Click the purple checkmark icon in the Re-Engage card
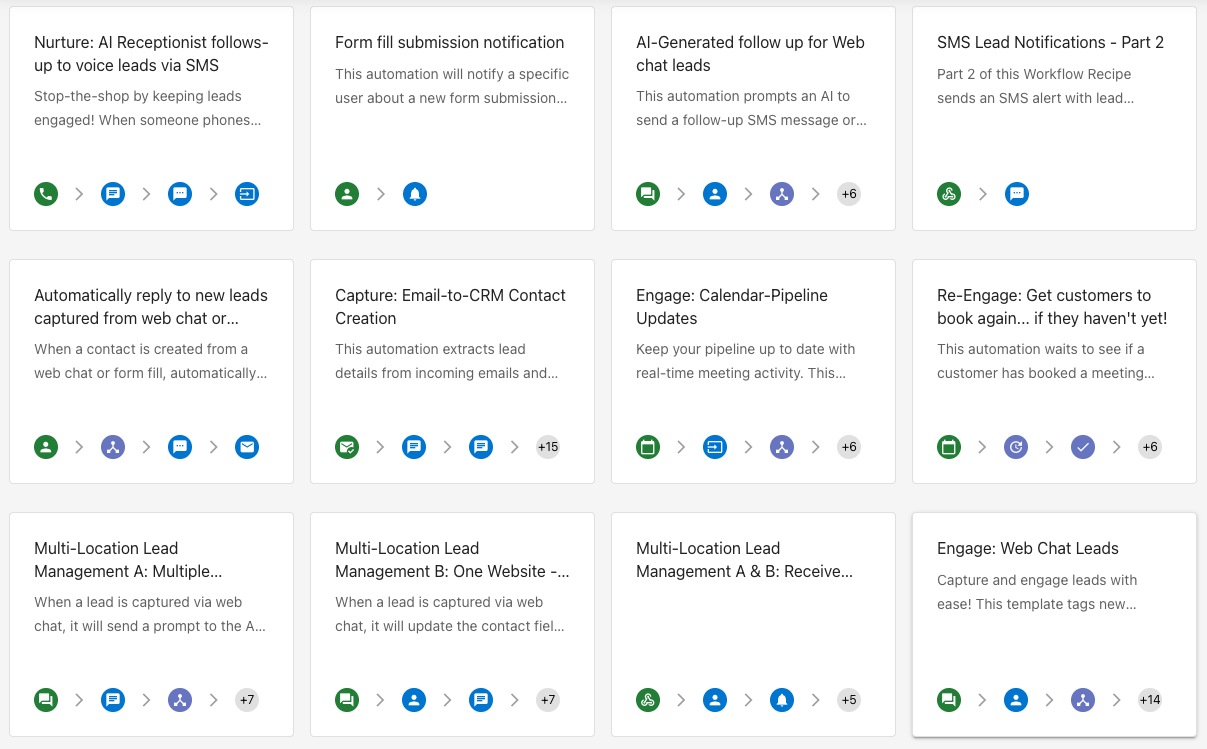The image size is (1207, 749). (1083, 447)
